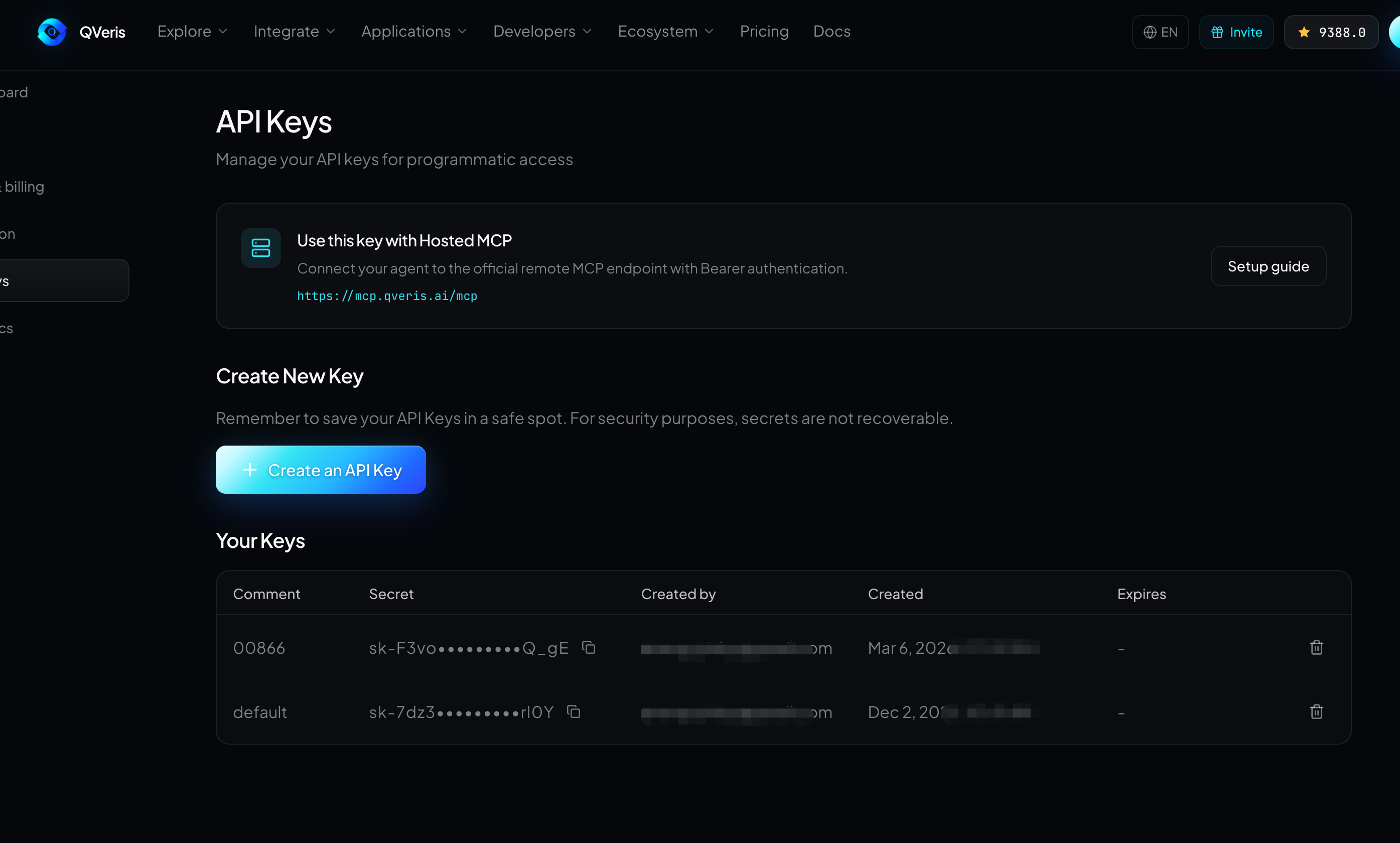1400x843 pixels.
Task: Click the QVeris logo icon
Action: click(52, 32)
